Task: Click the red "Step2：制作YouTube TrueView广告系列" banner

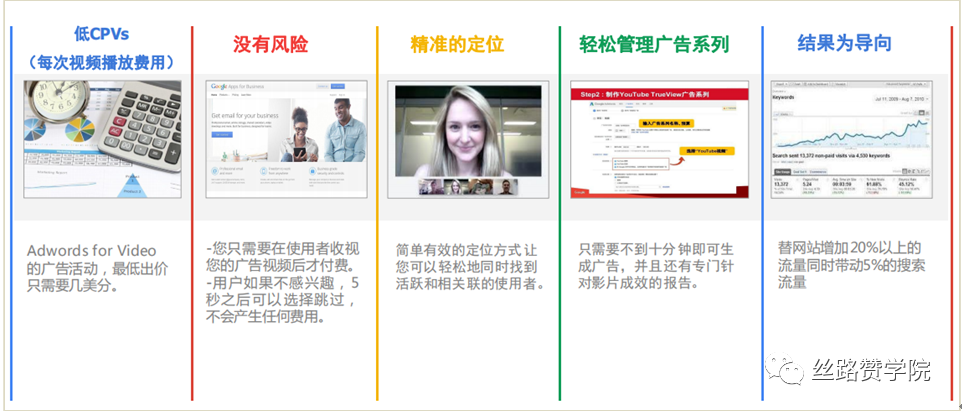Action: [x=660, y=95]
